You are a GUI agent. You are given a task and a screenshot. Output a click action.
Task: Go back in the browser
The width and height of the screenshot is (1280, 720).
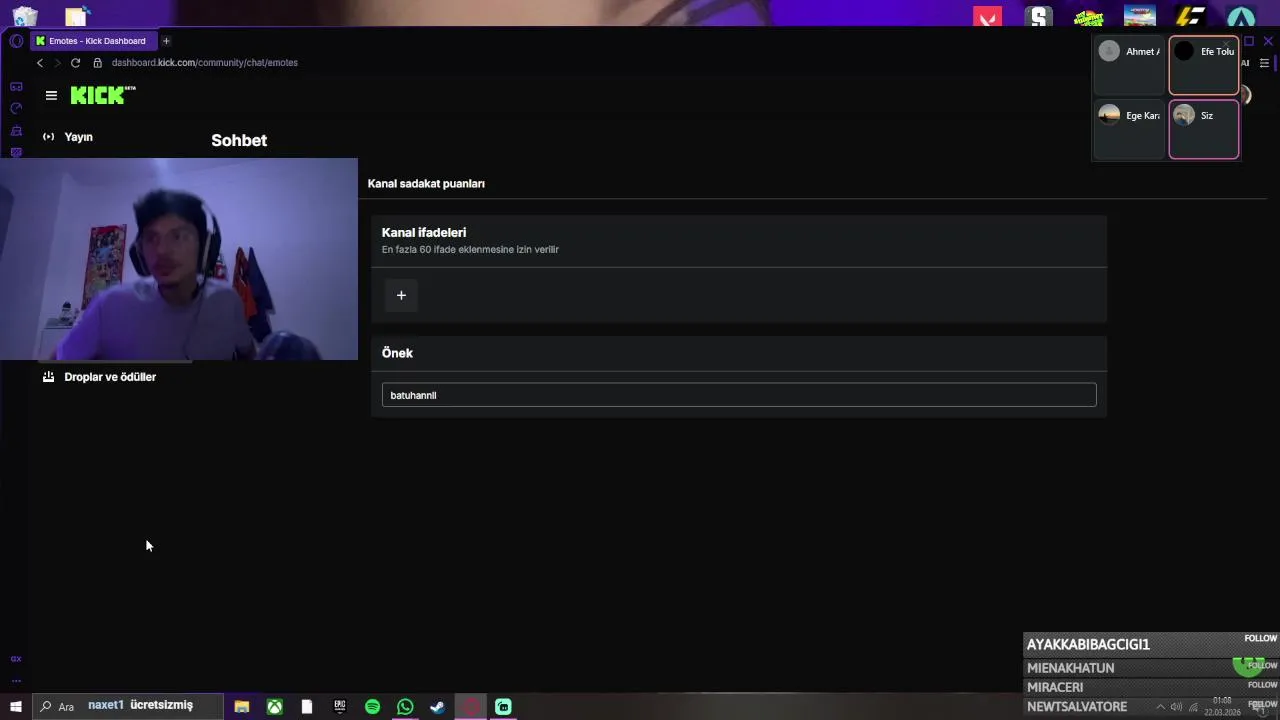coord(40,63)
